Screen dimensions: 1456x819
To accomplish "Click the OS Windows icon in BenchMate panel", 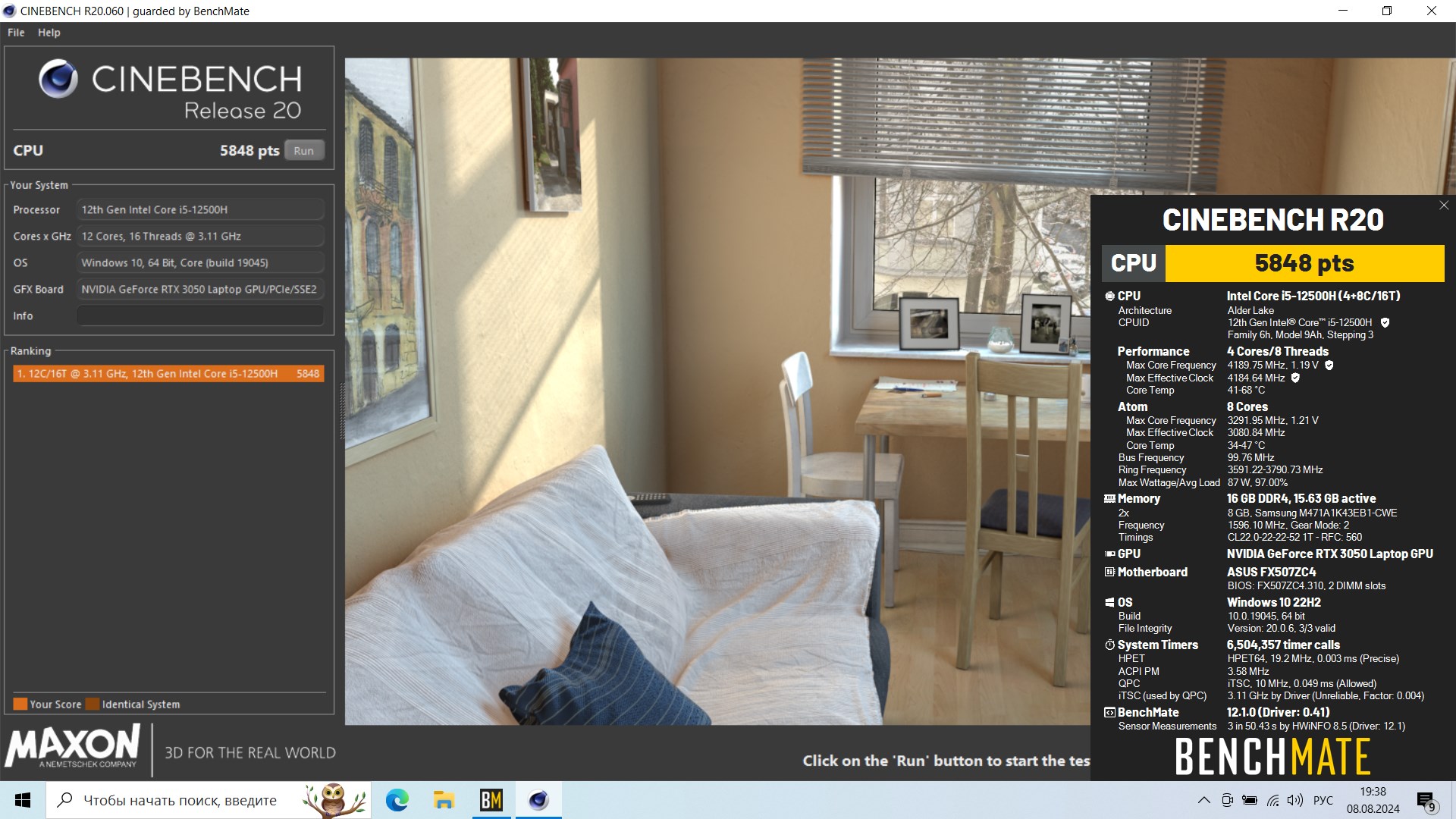I will click(x=1109, y=603).
